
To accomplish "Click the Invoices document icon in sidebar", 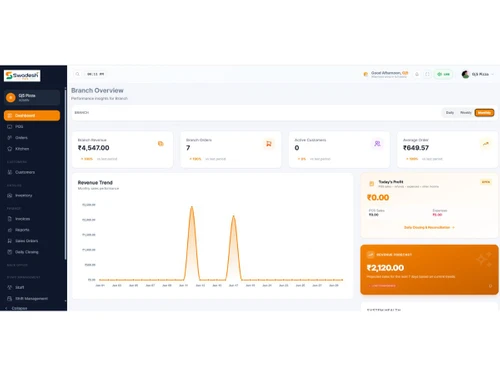I will coord(10,219).
